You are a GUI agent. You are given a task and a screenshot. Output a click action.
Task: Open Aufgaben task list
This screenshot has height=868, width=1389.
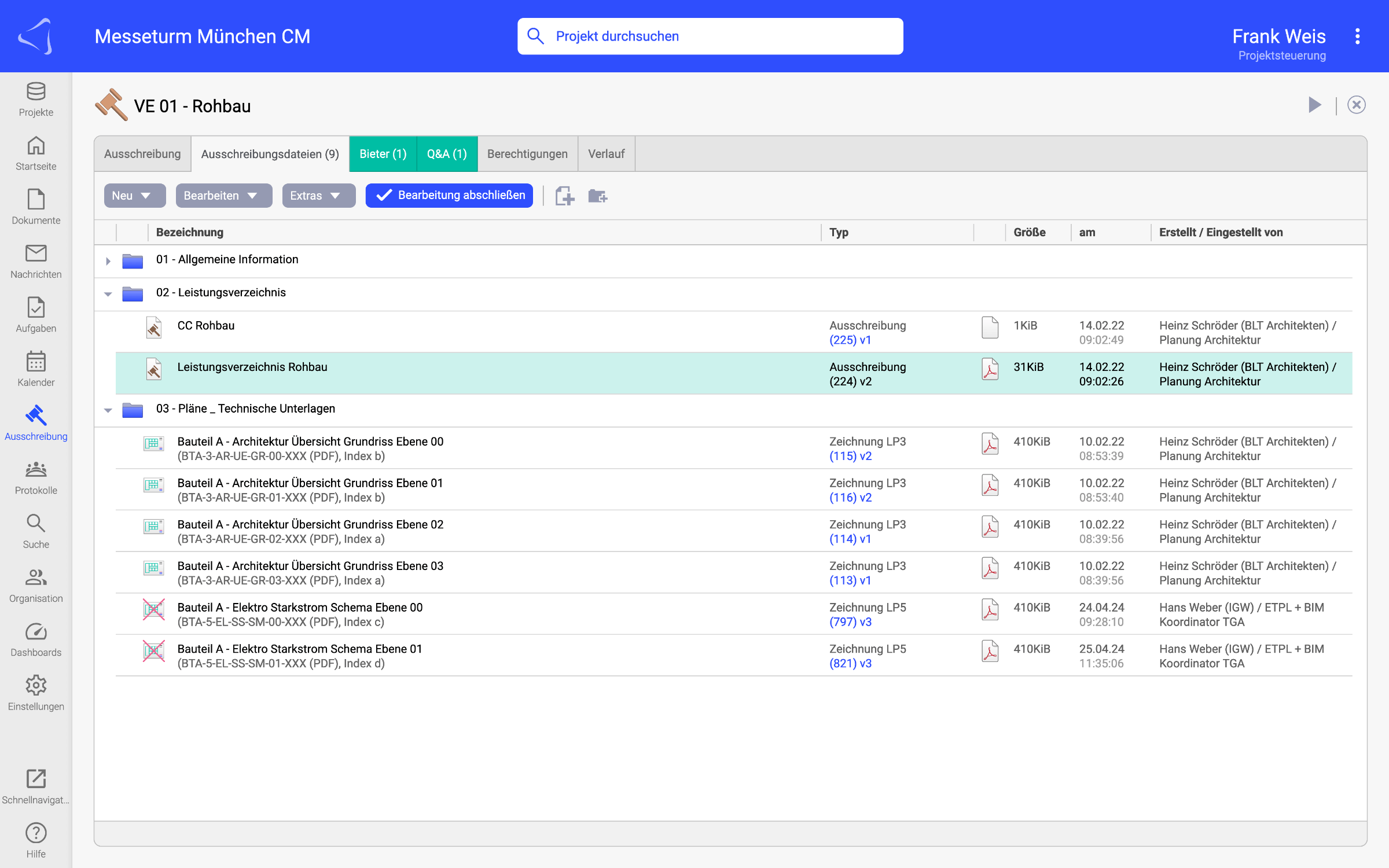point(36,315)
